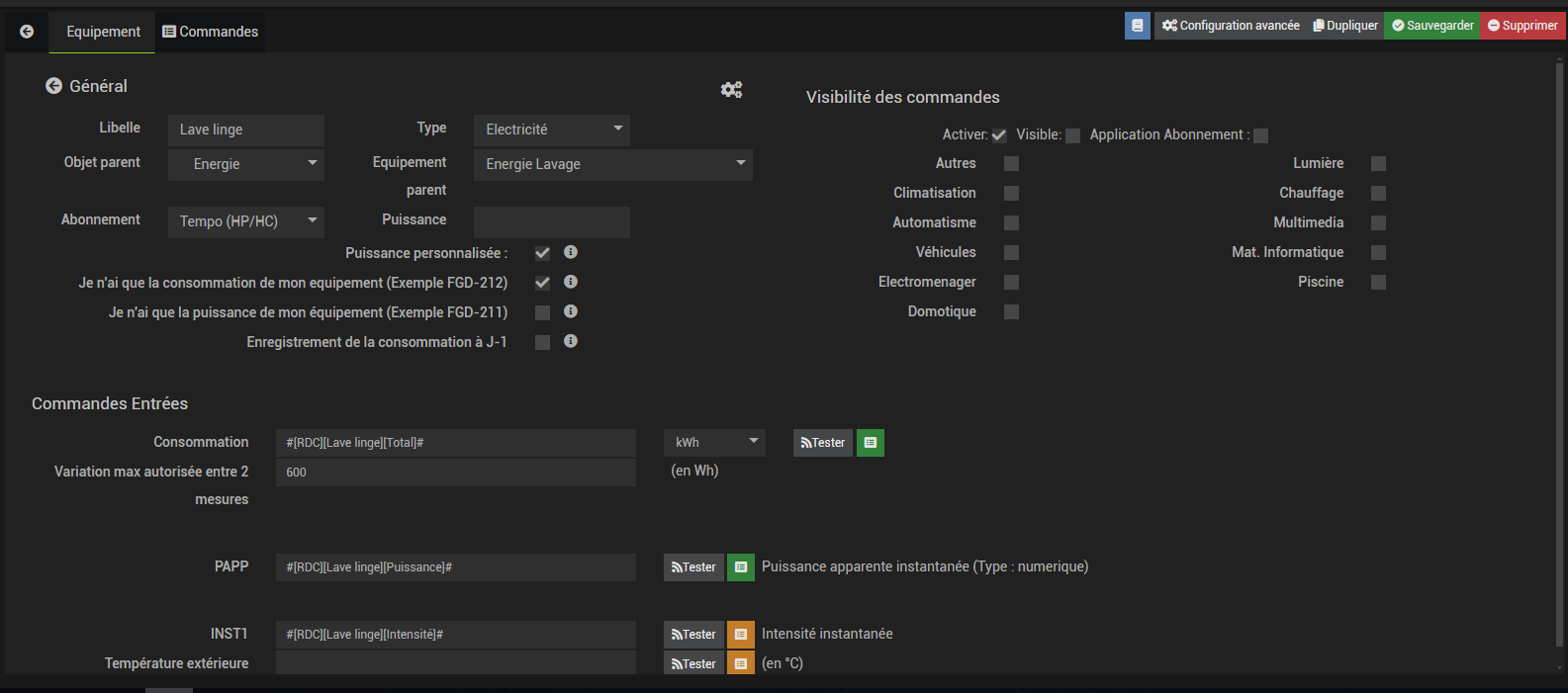Screen dimensions: 1568x693
Task: Click the Libelle input field
Action: (x=246, y=130)
